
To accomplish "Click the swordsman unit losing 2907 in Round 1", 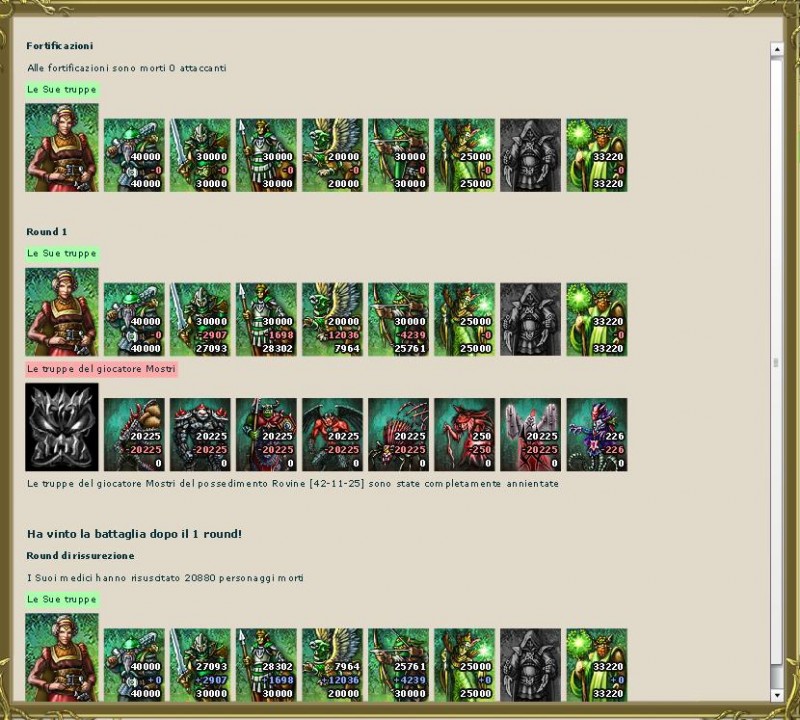I will click(x=200, y=319).
